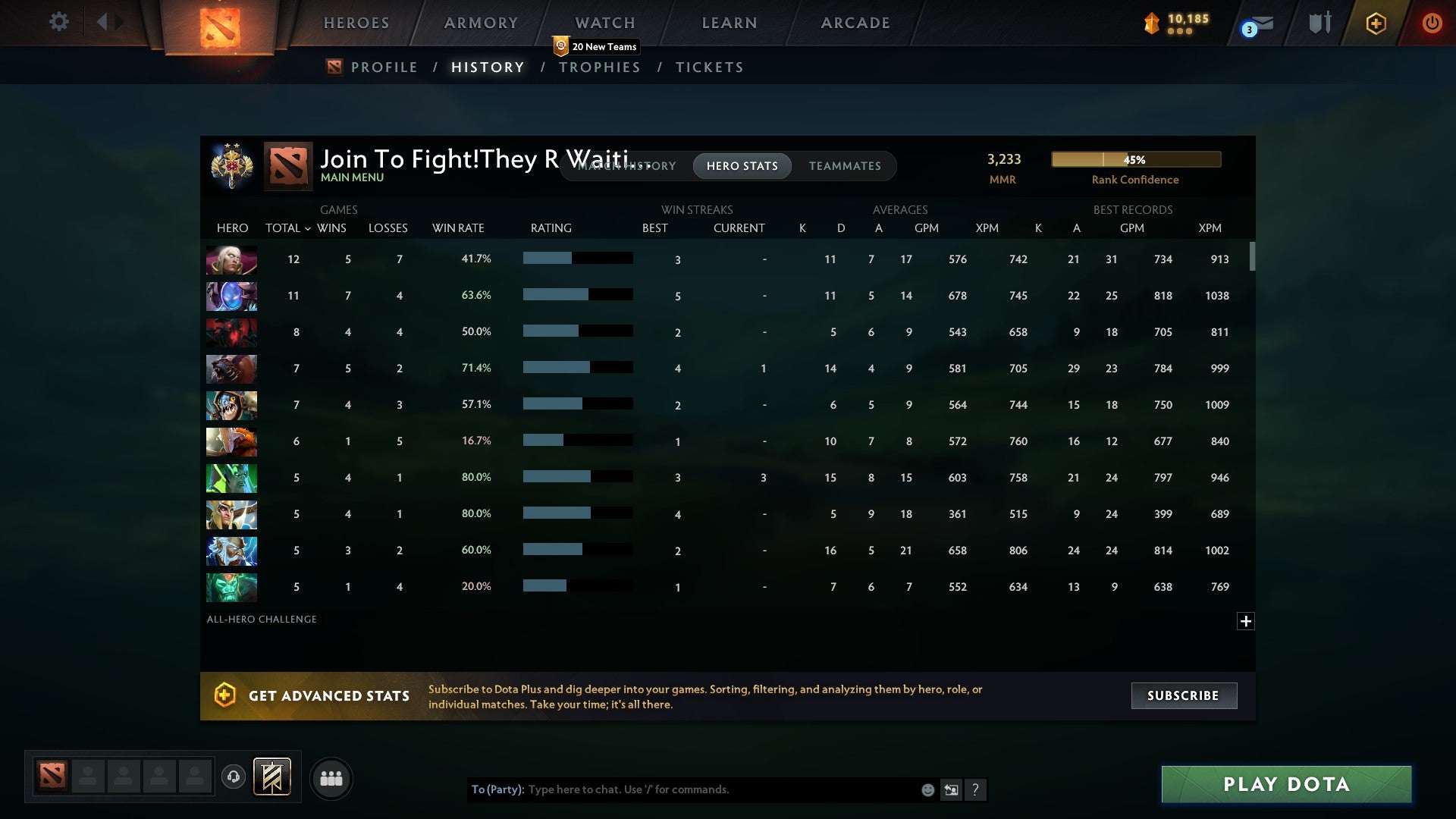Expand the All-Hero Challenge plus control
Viewport: 1456px width, 819px height.
pos(1246,621)
